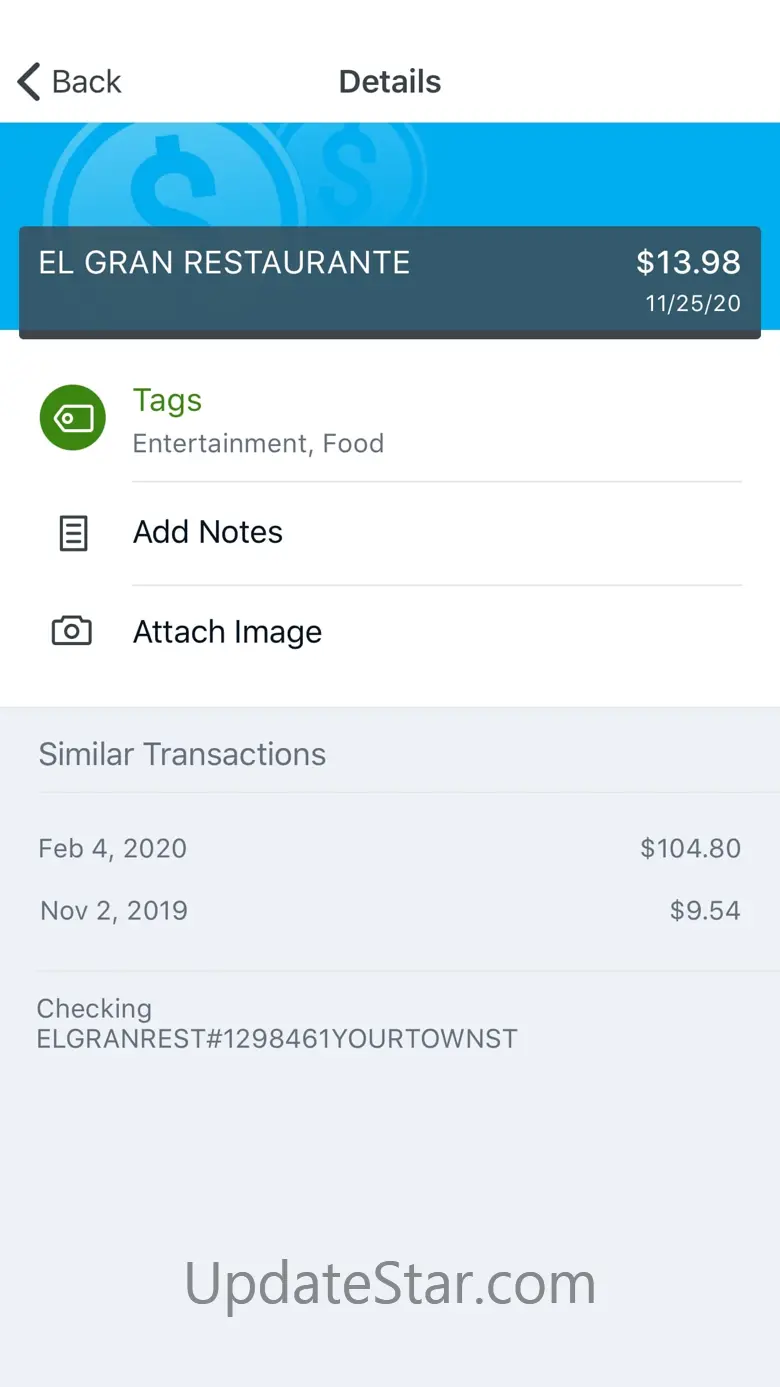Viewport: 780px width, 1387px height.
Task: Tap the Similar Transactions heading
Action: [182, 754]
